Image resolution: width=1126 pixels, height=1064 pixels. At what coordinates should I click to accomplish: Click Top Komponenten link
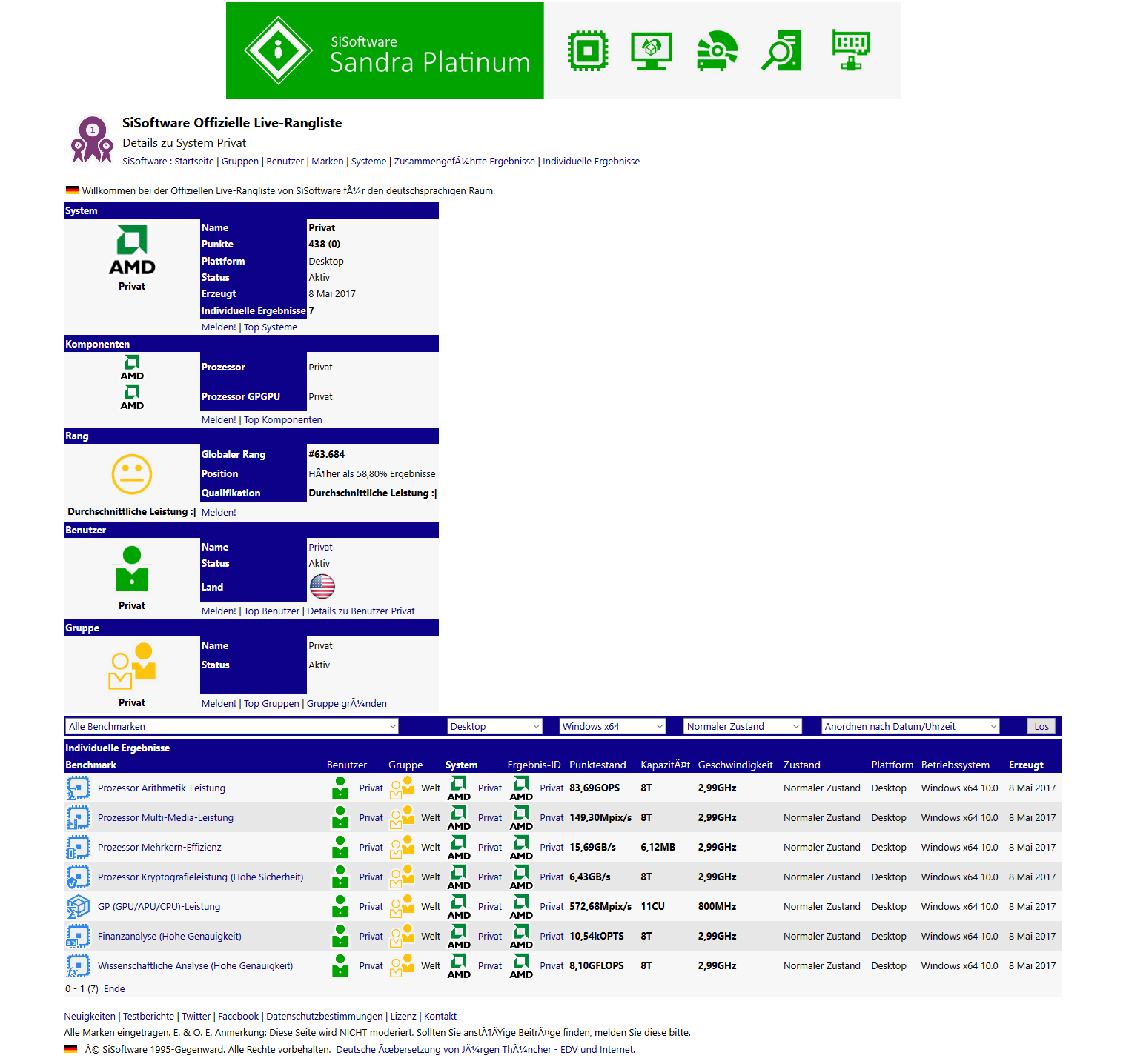pos(283,419)
